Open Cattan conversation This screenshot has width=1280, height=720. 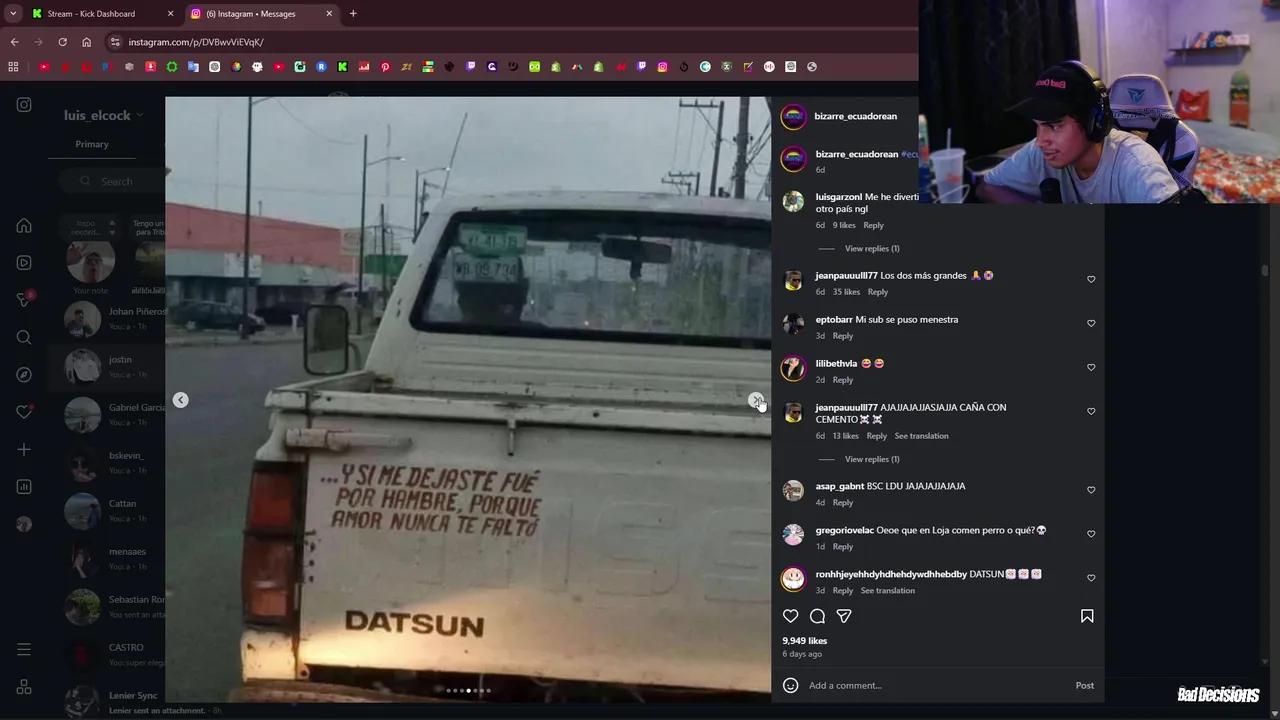point(107,510)
